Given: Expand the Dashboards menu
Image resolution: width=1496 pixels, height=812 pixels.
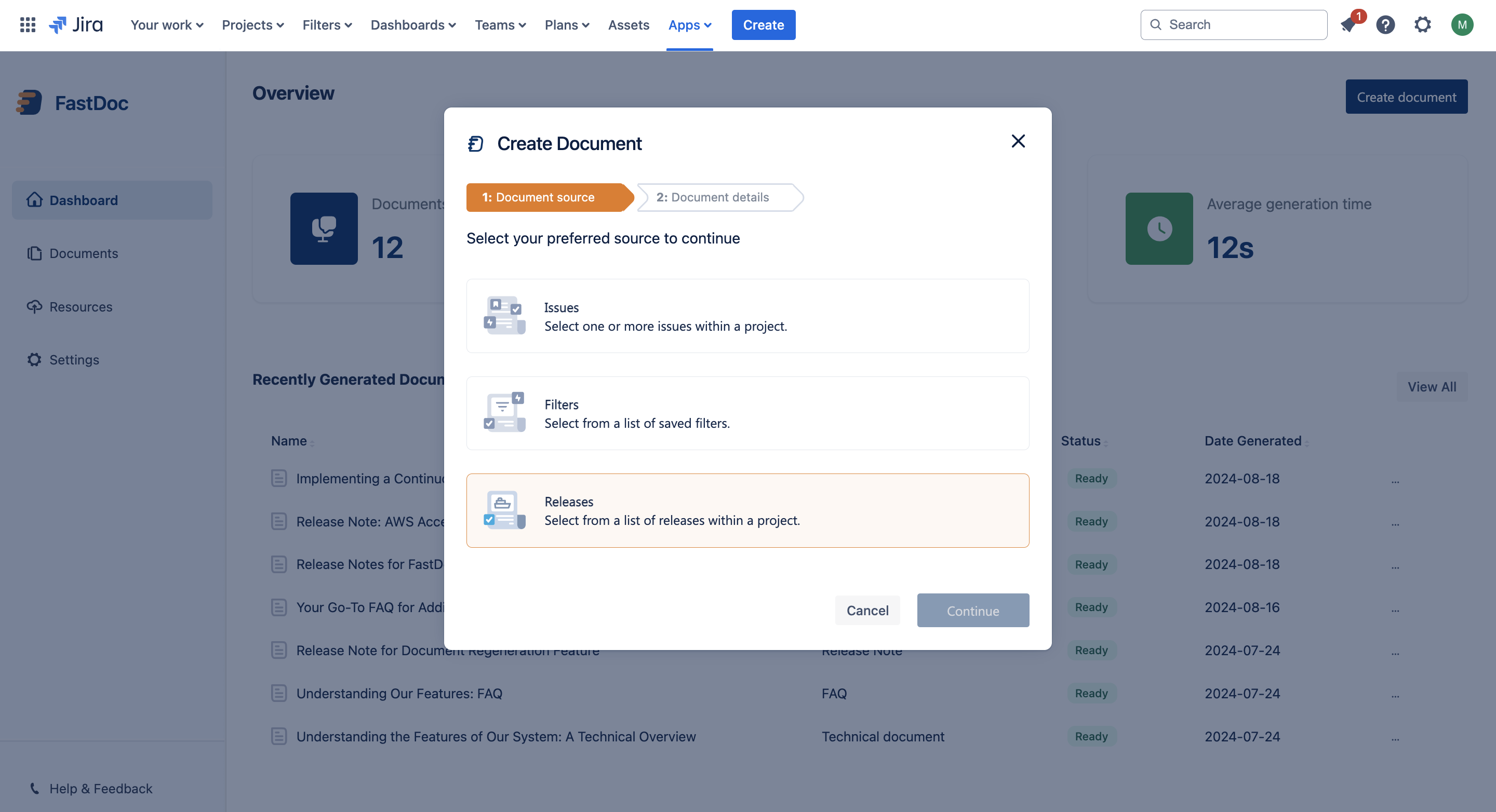Looking at the screenshot, I should coord(413,25).
